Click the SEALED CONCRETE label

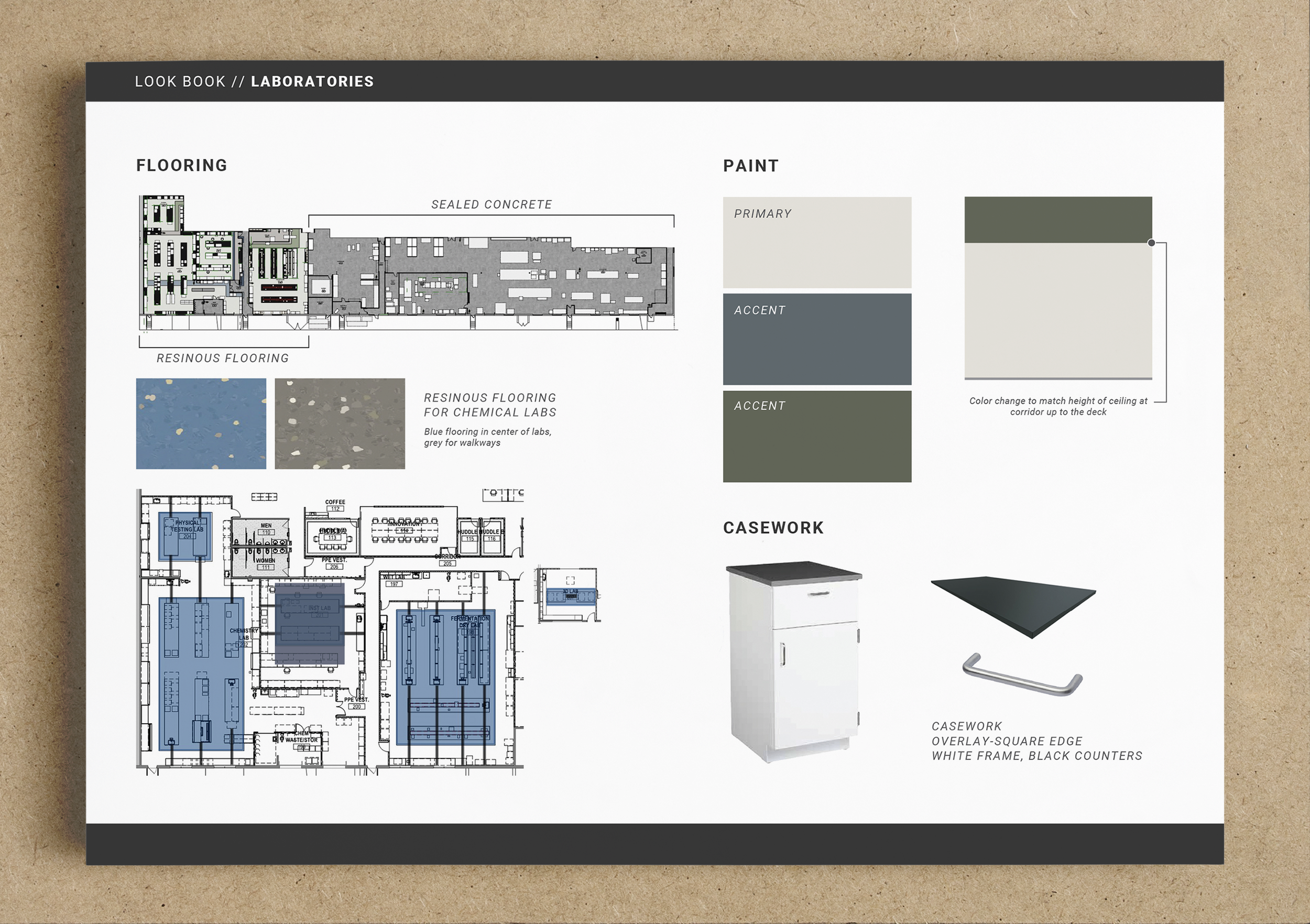(492, 204)
